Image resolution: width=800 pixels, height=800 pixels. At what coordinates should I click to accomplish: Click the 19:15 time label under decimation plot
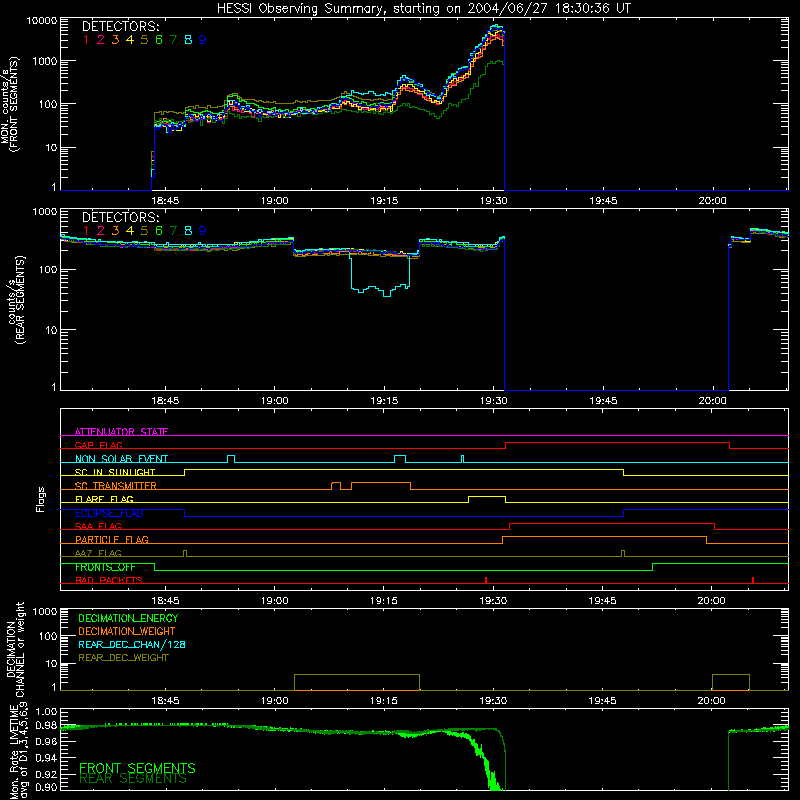click(x=384, y=701)
